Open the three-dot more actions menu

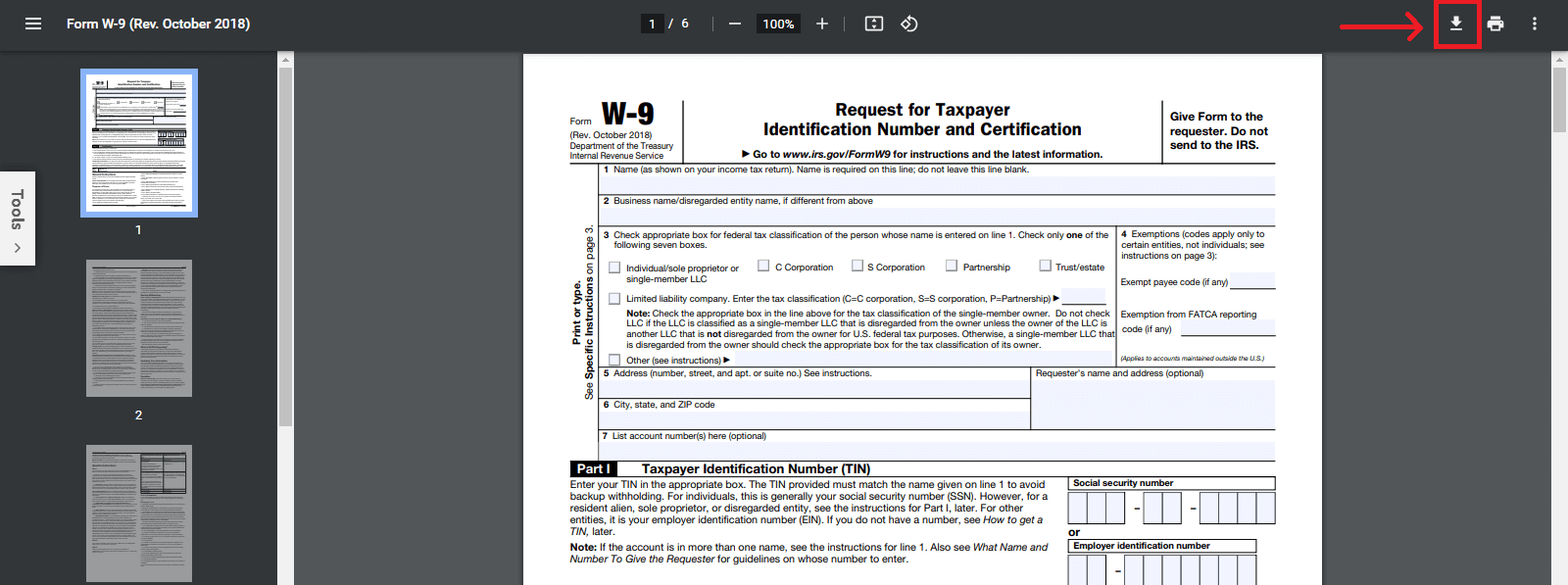coord(1535,24)
